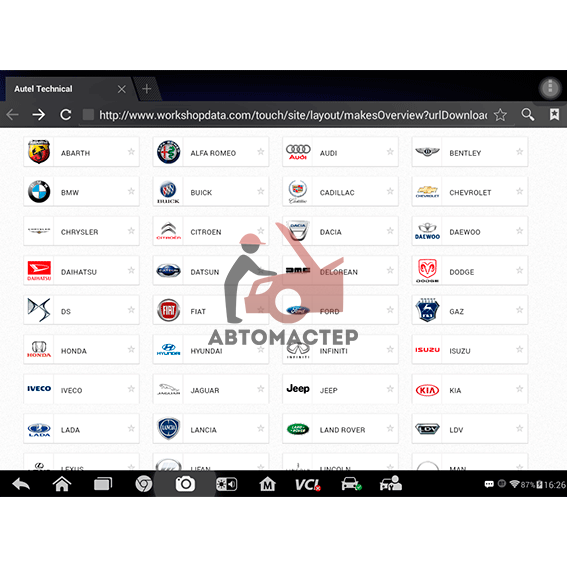Open brightness and volume quick settings icon
567x567 pixels.
point(226,484)
